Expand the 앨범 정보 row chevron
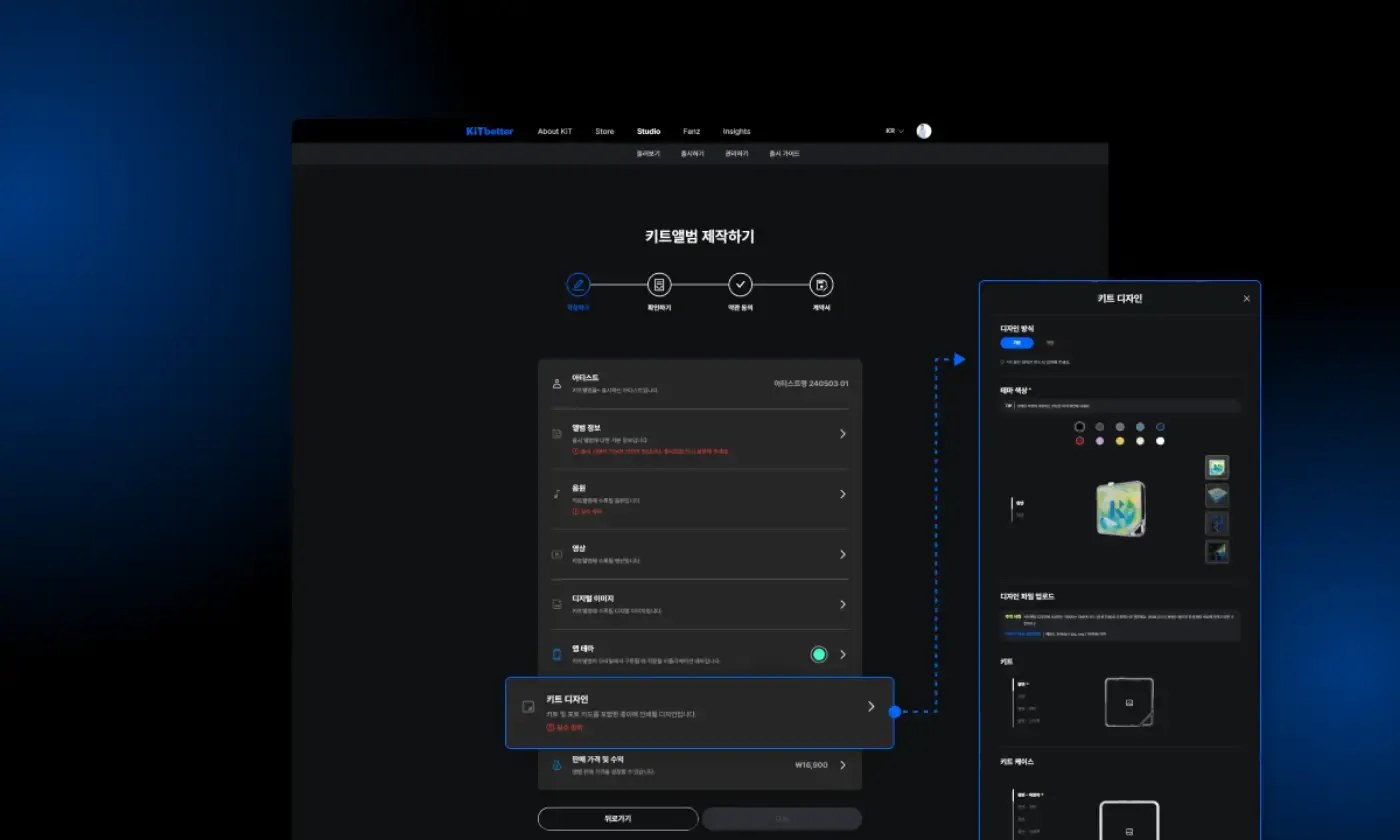Screen dimensions: 1400x840 [x=843, y=434]
